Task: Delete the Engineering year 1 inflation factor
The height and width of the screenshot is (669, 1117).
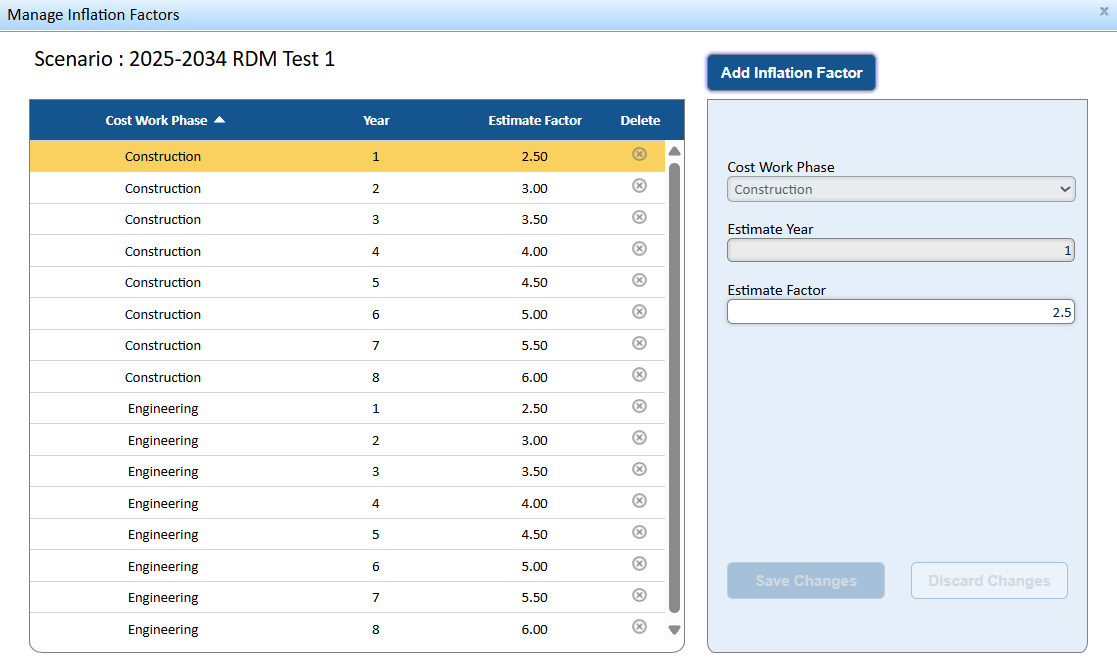Action: coord(639,406)
